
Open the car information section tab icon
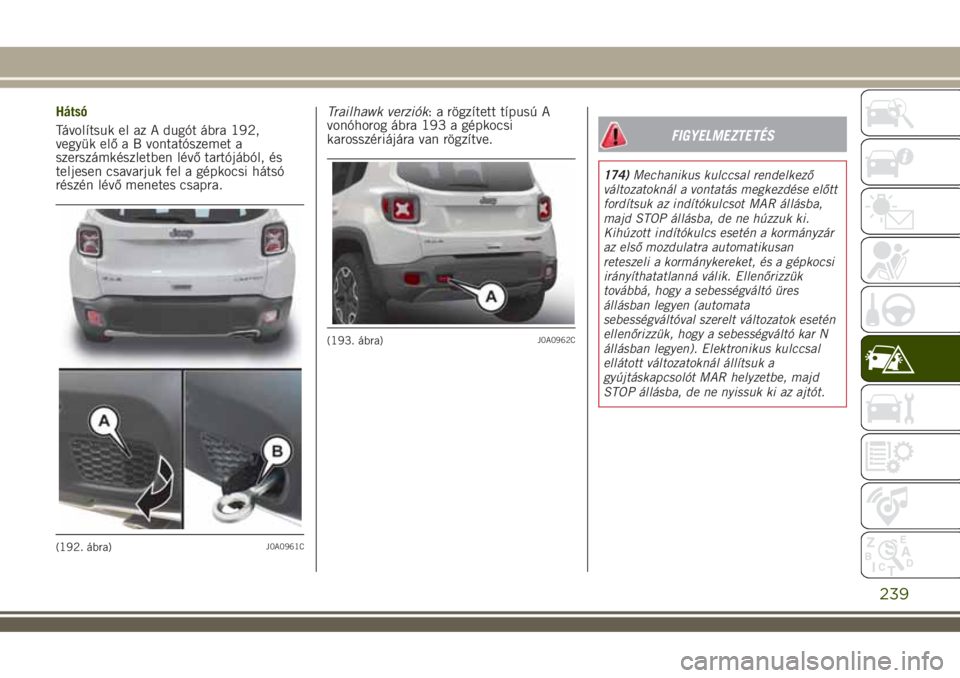[x=910, y=162]
